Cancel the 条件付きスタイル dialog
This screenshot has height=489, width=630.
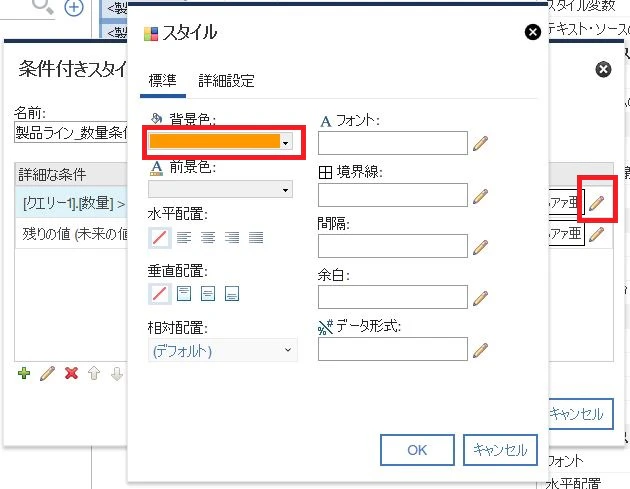tap(581, 414)
